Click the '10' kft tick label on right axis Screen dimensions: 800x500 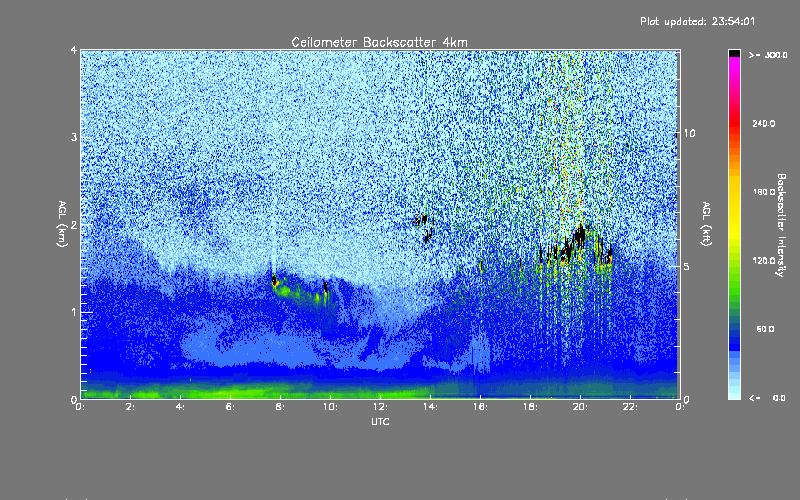(689, 134)
